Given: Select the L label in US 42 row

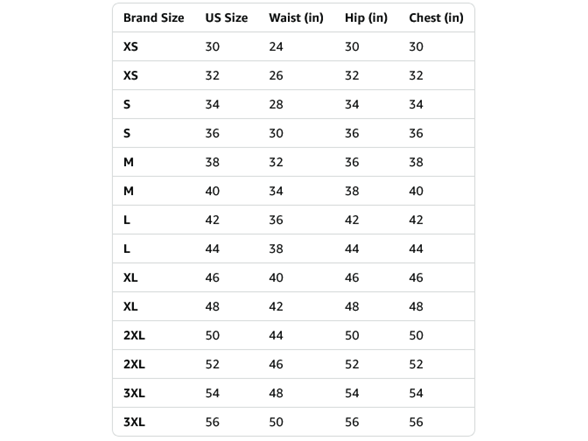Looking at the screenshot, I should pyautogui.click(x=127, y=220).
